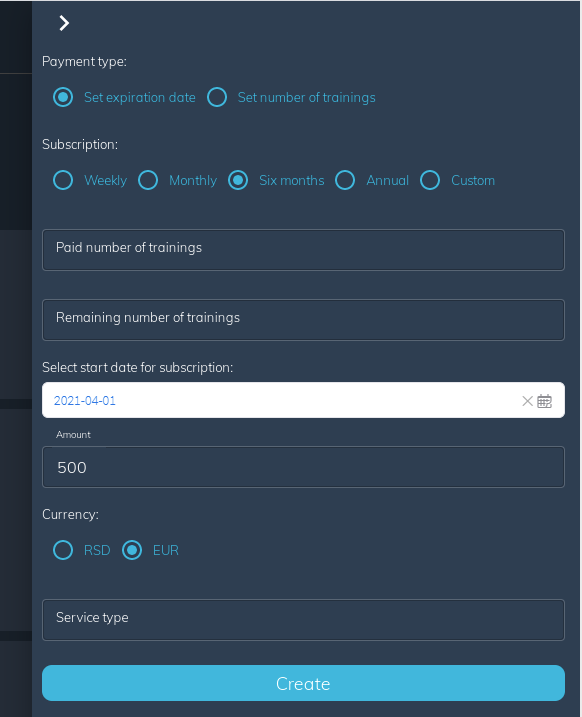582x717 pixels.
Task: Choose Monthly subscription
Action: (148, 180)
